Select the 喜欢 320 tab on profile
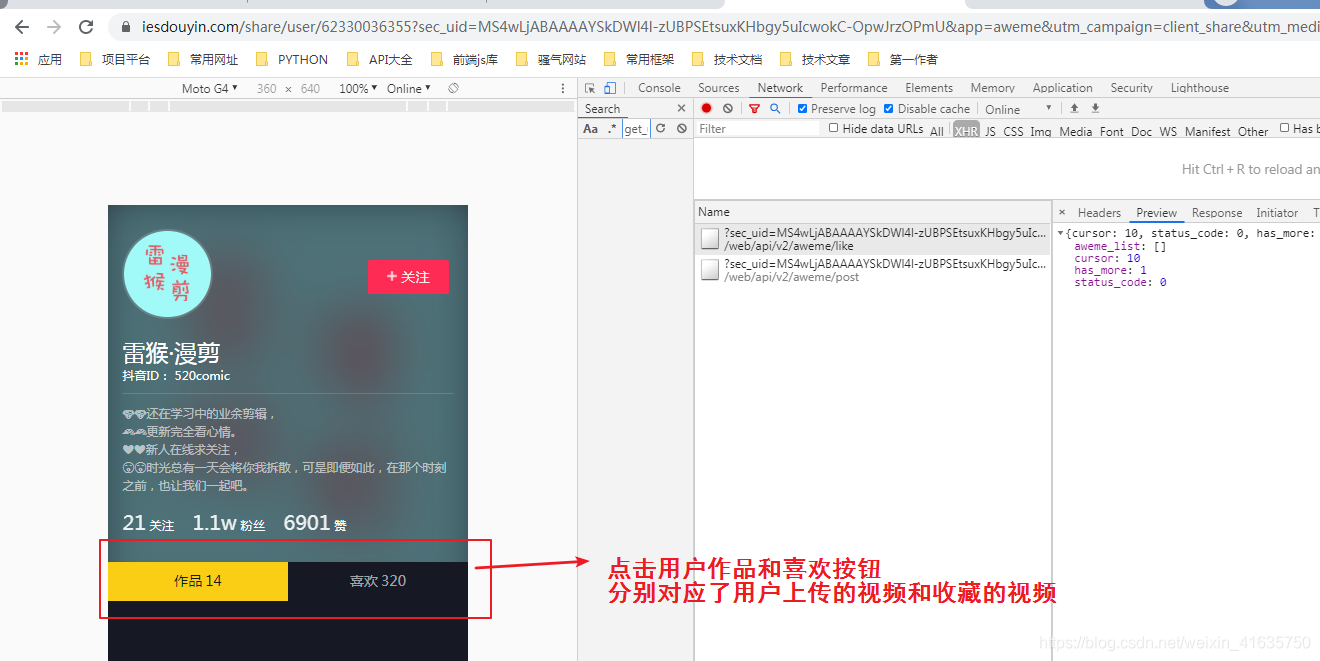 point(378,581)
